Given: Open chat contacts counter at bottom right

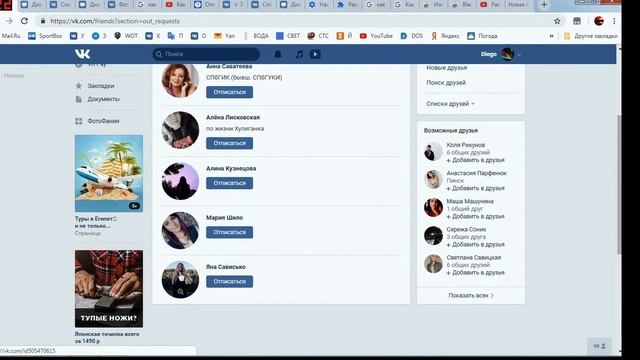Looking at the screenshot, I should [x=599, y=346].
